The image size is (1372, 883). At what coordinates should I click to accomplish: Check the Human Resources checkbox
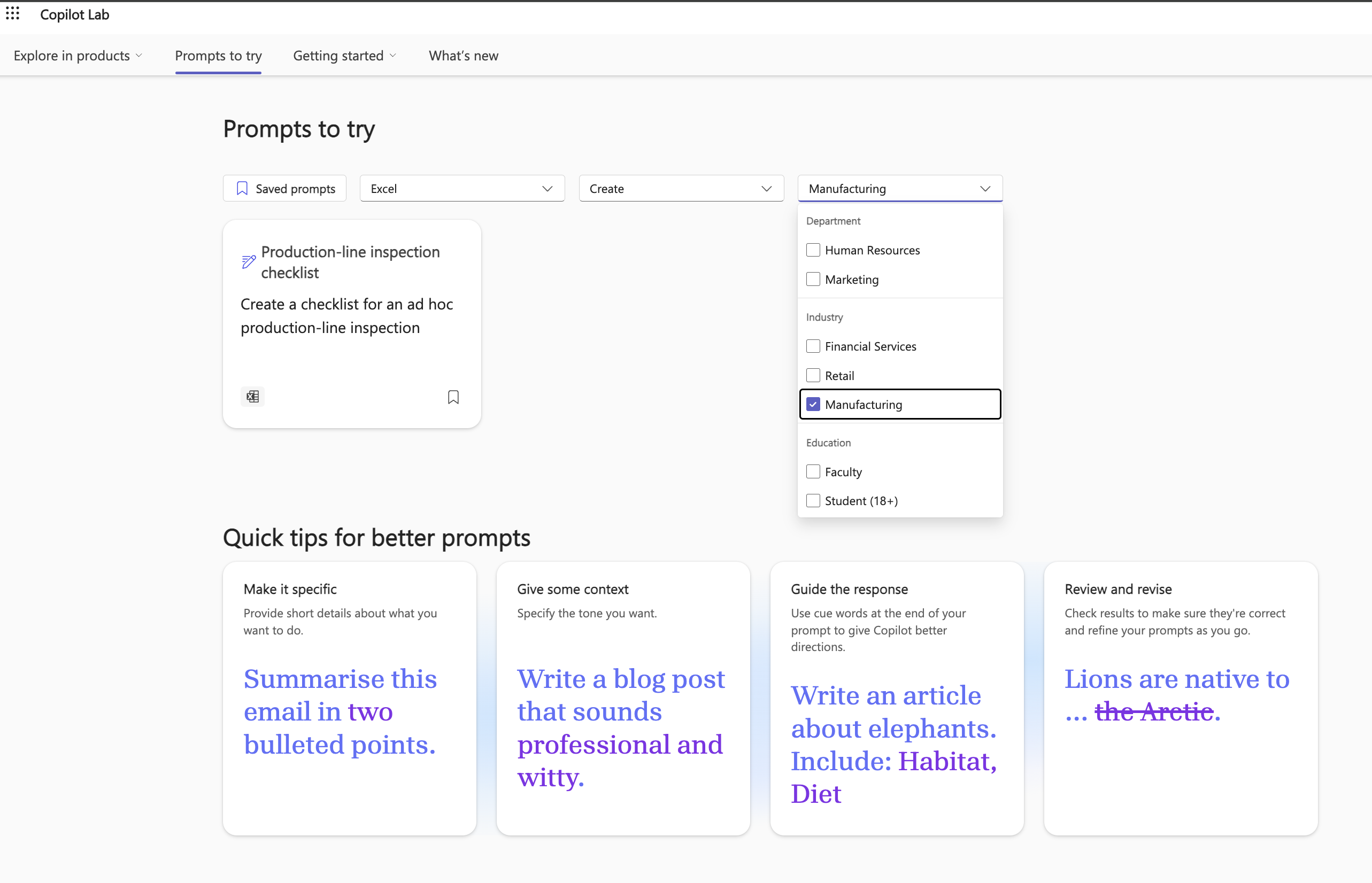tap(813, 250)
